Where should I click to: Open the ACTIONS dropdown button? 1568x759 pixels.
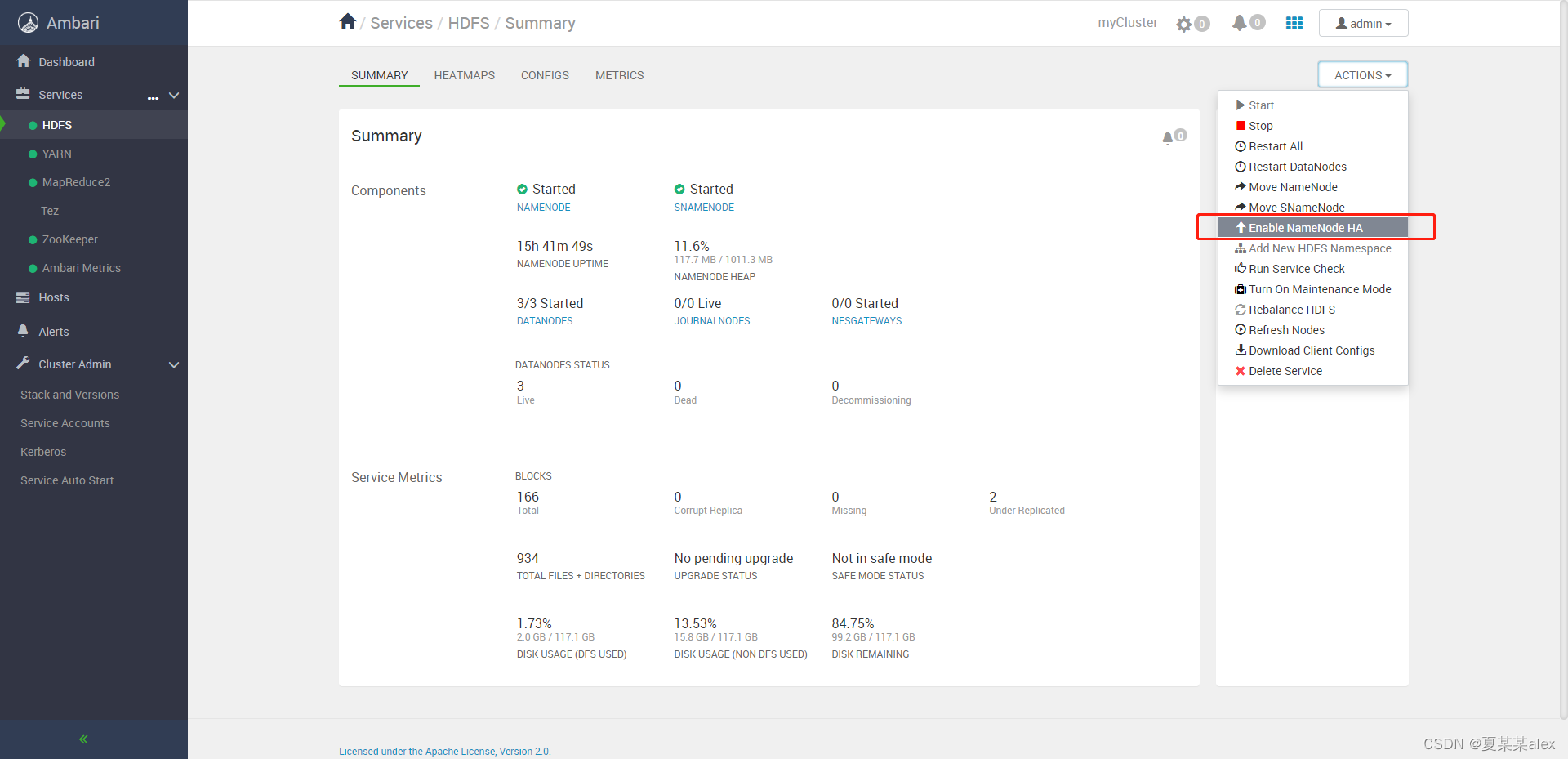[1362, 75]
